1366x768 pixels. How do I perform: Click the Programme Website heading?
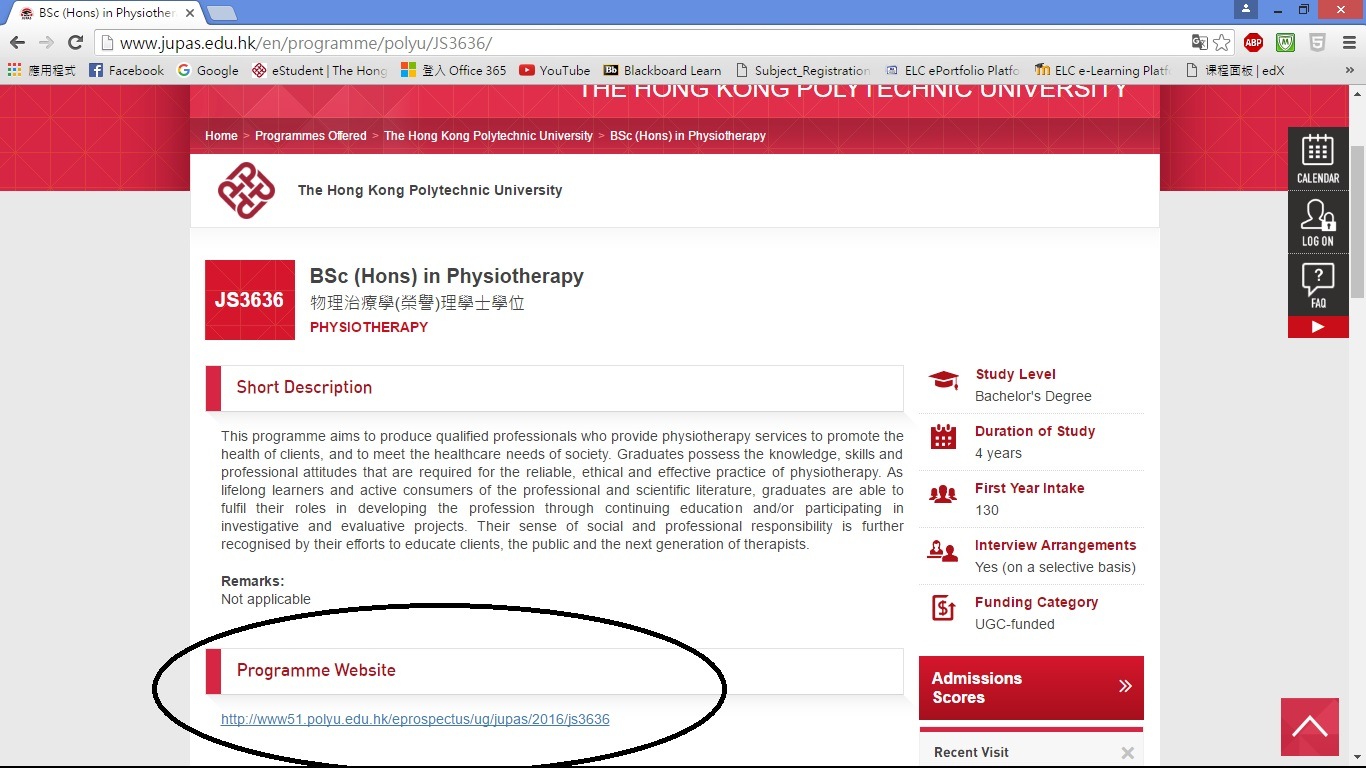pos(316,671)
